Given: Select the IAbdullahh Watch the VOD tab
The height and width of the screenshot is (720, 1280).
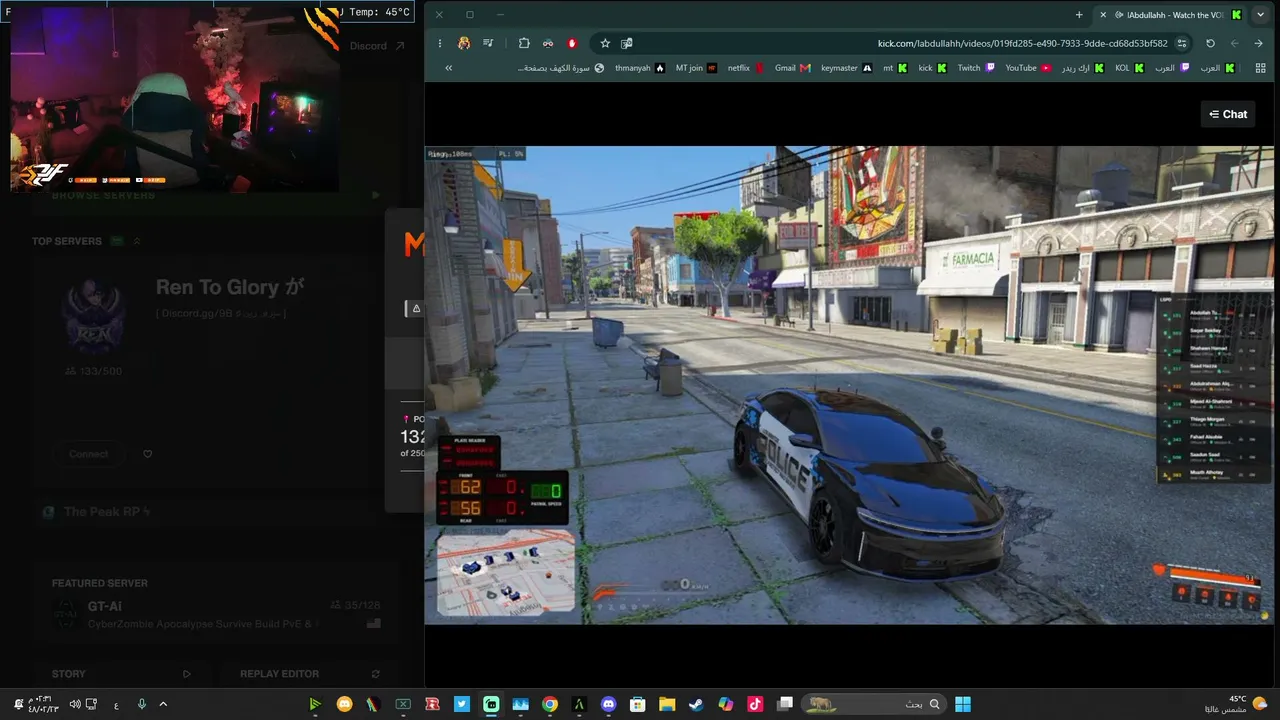Looking at the screenshot, I should tap(1168, 15).
